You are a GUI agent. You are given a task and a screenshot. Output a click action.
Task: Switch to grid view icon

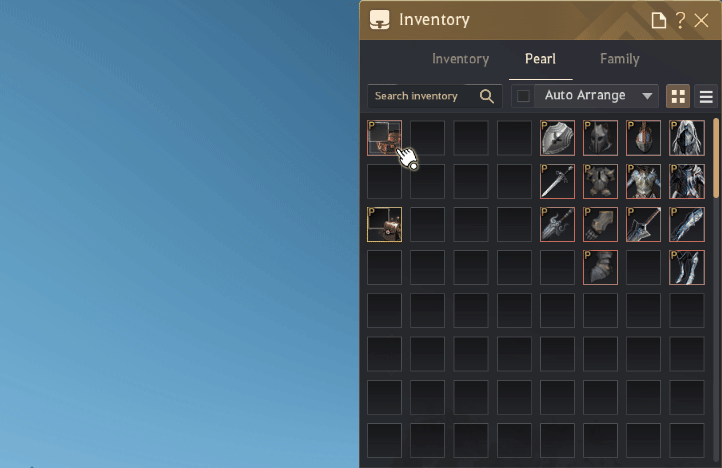coord(678,96)
